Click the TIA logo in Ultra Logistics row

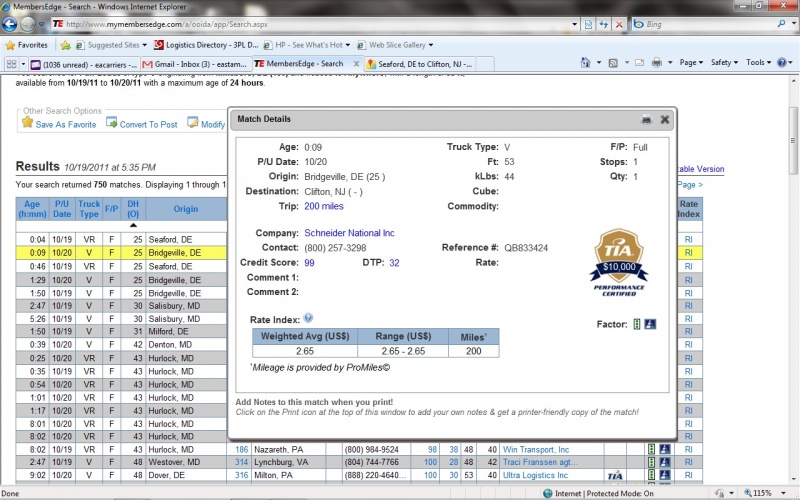point(615,476)
